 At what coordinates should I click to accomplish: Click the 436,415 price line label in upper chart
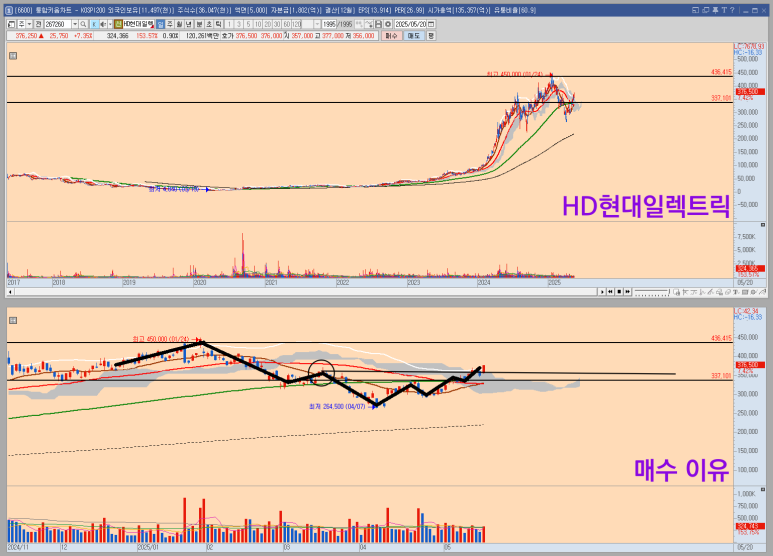pyautogui.click(x=721, y=72)
